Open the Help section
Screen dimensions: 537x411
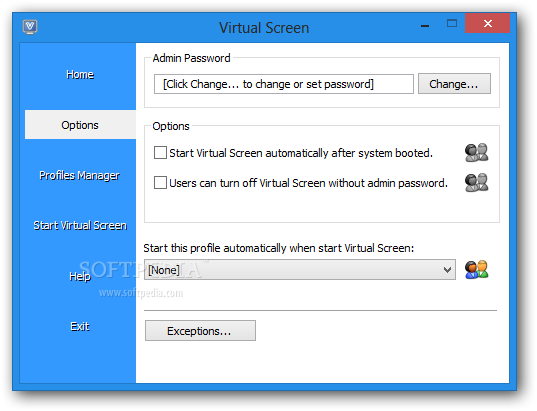[80, 276]
